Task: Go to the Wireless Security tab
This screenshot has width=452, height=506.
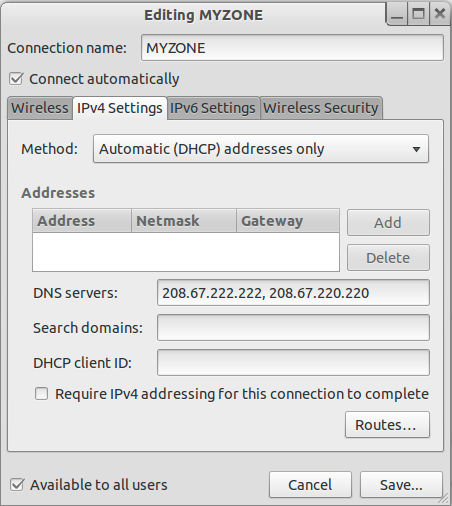Action: click(321, 108)
